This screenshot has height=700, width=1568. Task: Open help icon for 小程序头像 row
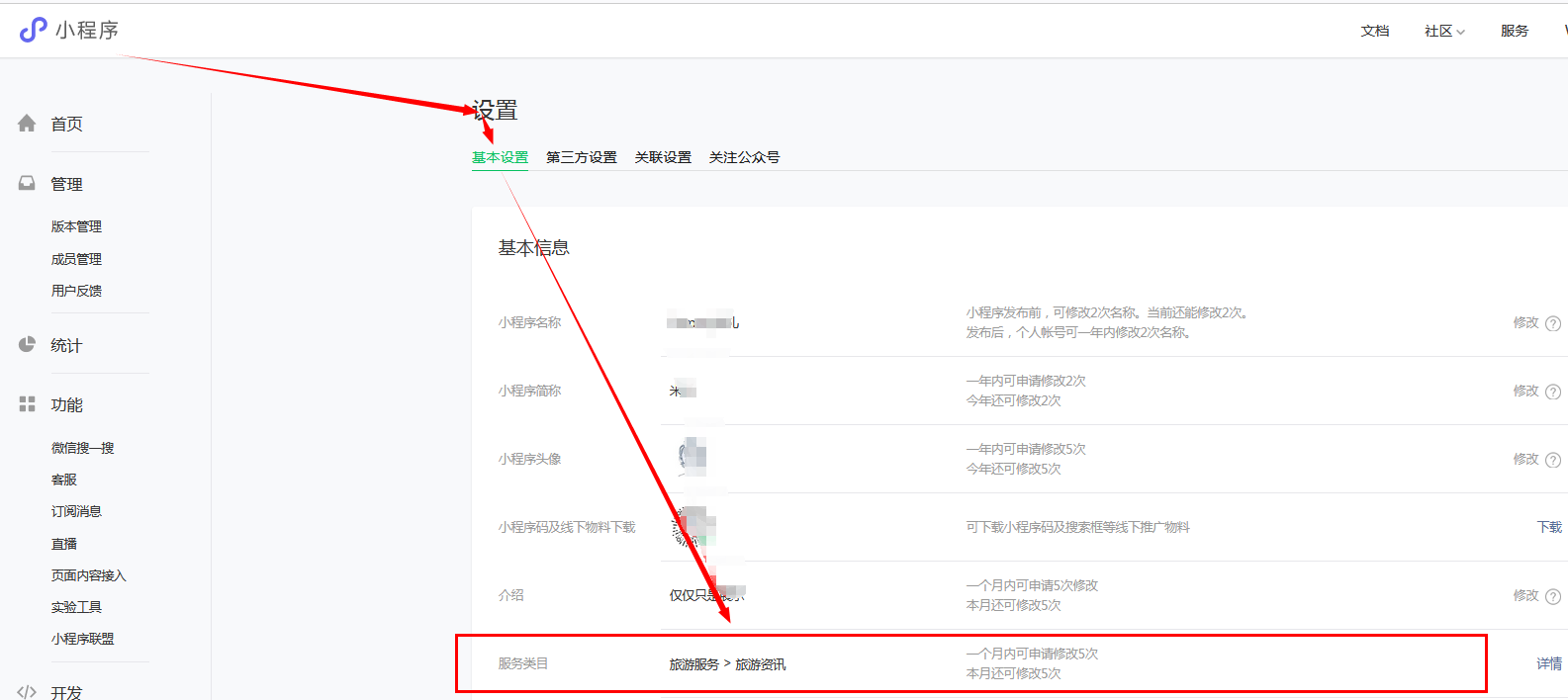pyautogui.click(x=1553, y=460)
